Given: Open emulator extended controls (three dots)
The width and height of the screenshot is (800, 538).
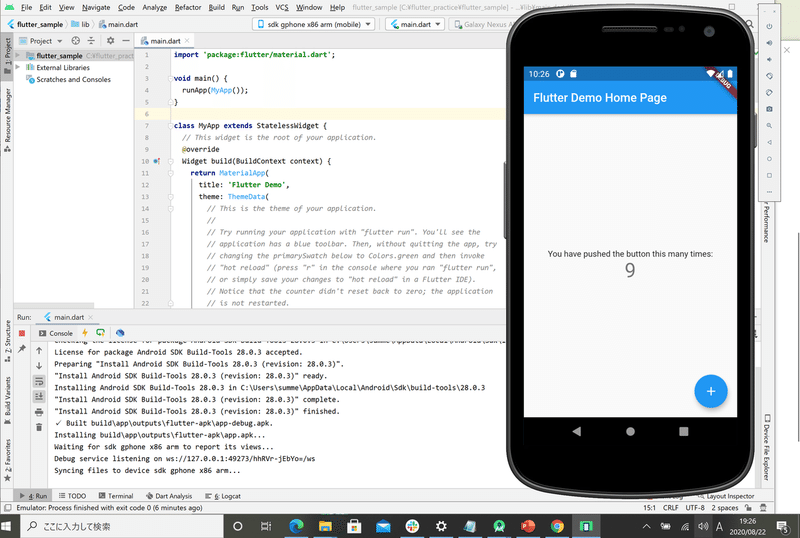Looking at the screenshot, I should point(769,192).
